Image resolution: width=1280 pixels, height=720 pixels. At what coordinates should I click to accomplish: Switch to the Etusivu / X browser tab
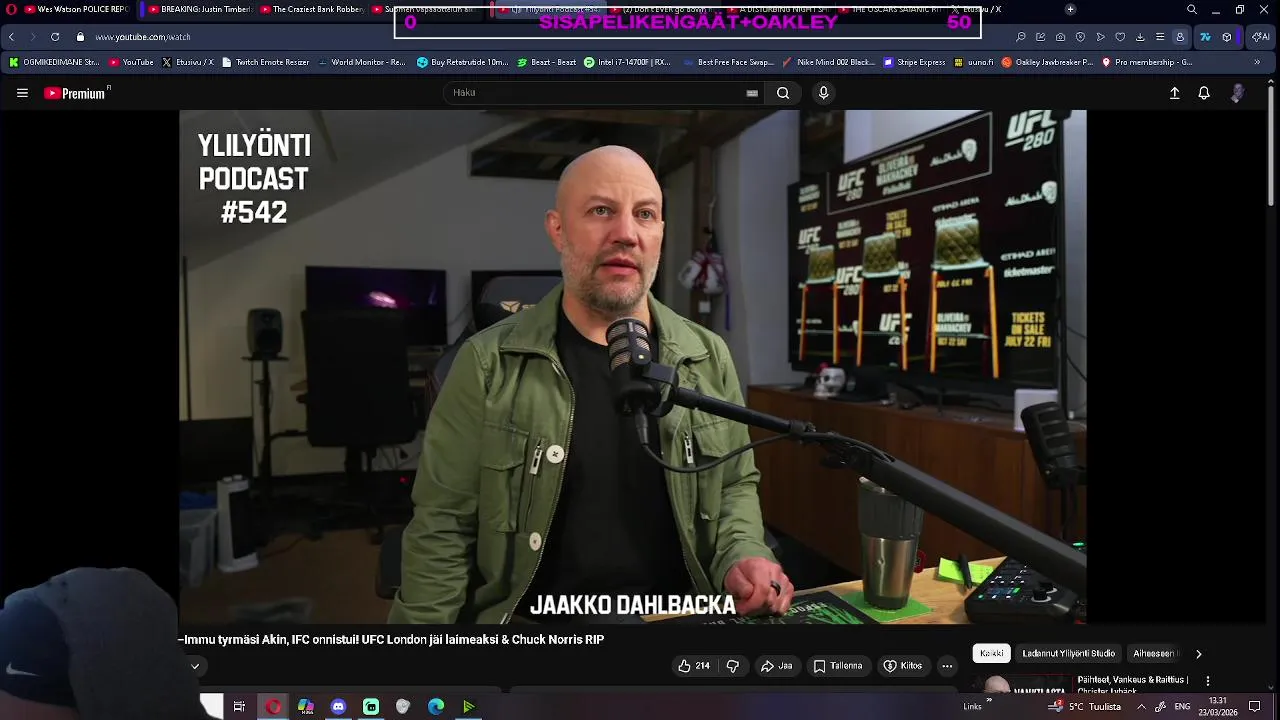click(977, 10)
